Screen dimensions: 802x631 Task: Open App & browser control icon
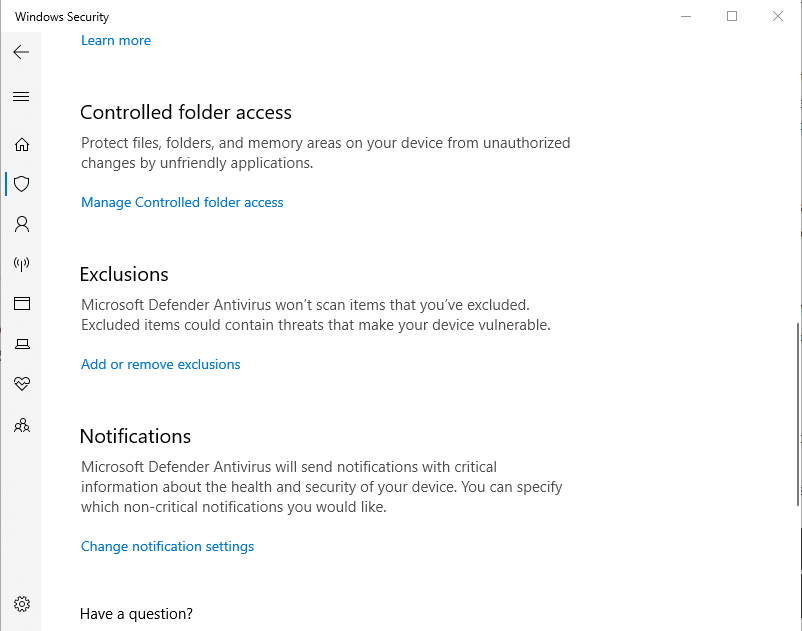[21, 304]
